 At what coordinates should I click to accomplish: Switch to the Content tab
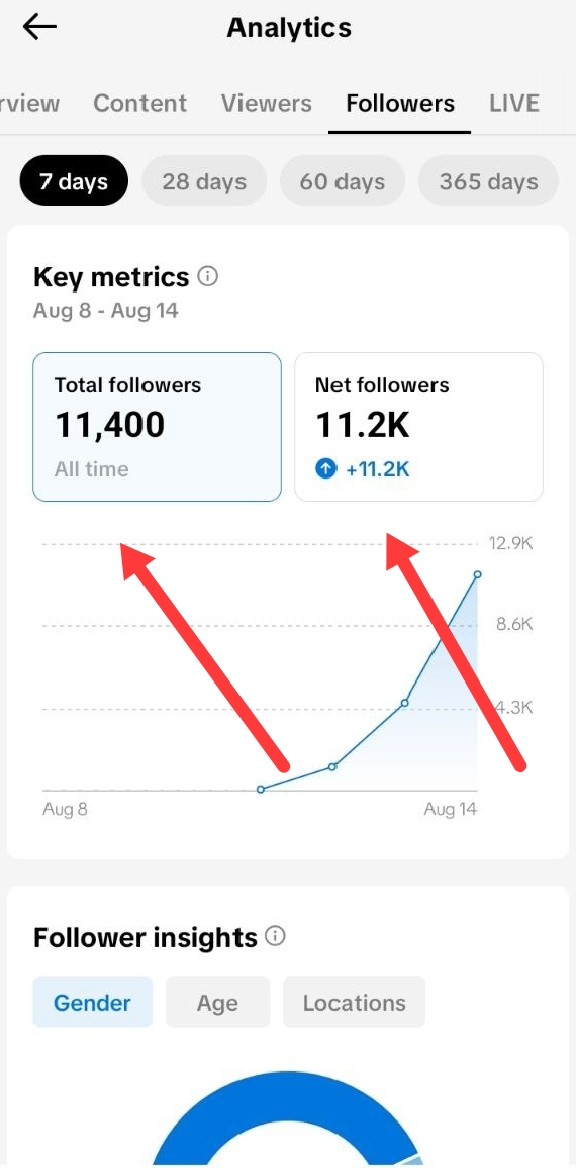140,103
